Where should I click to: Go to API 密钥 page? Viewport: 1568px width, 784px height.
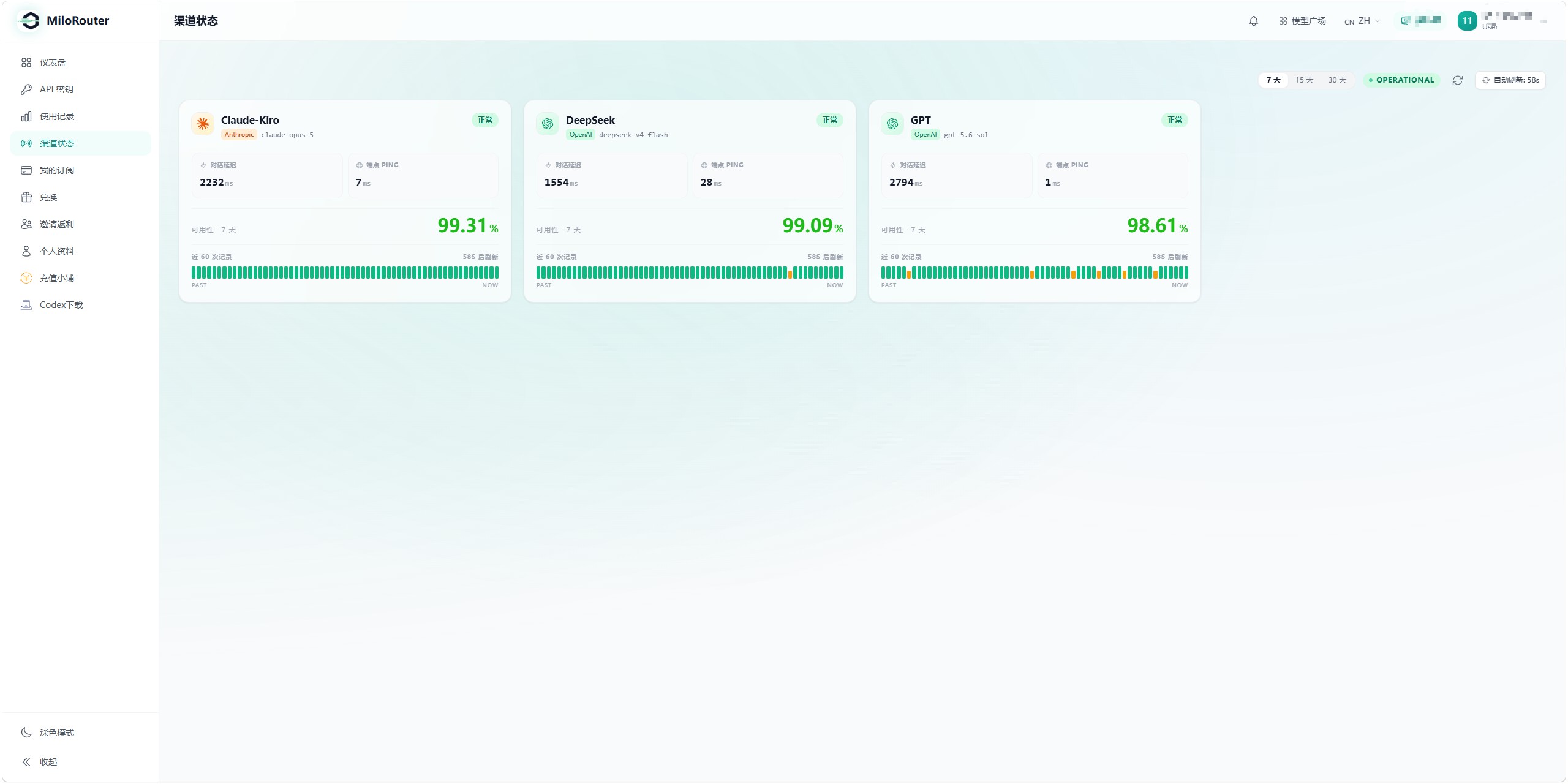[x=80, y=89]
